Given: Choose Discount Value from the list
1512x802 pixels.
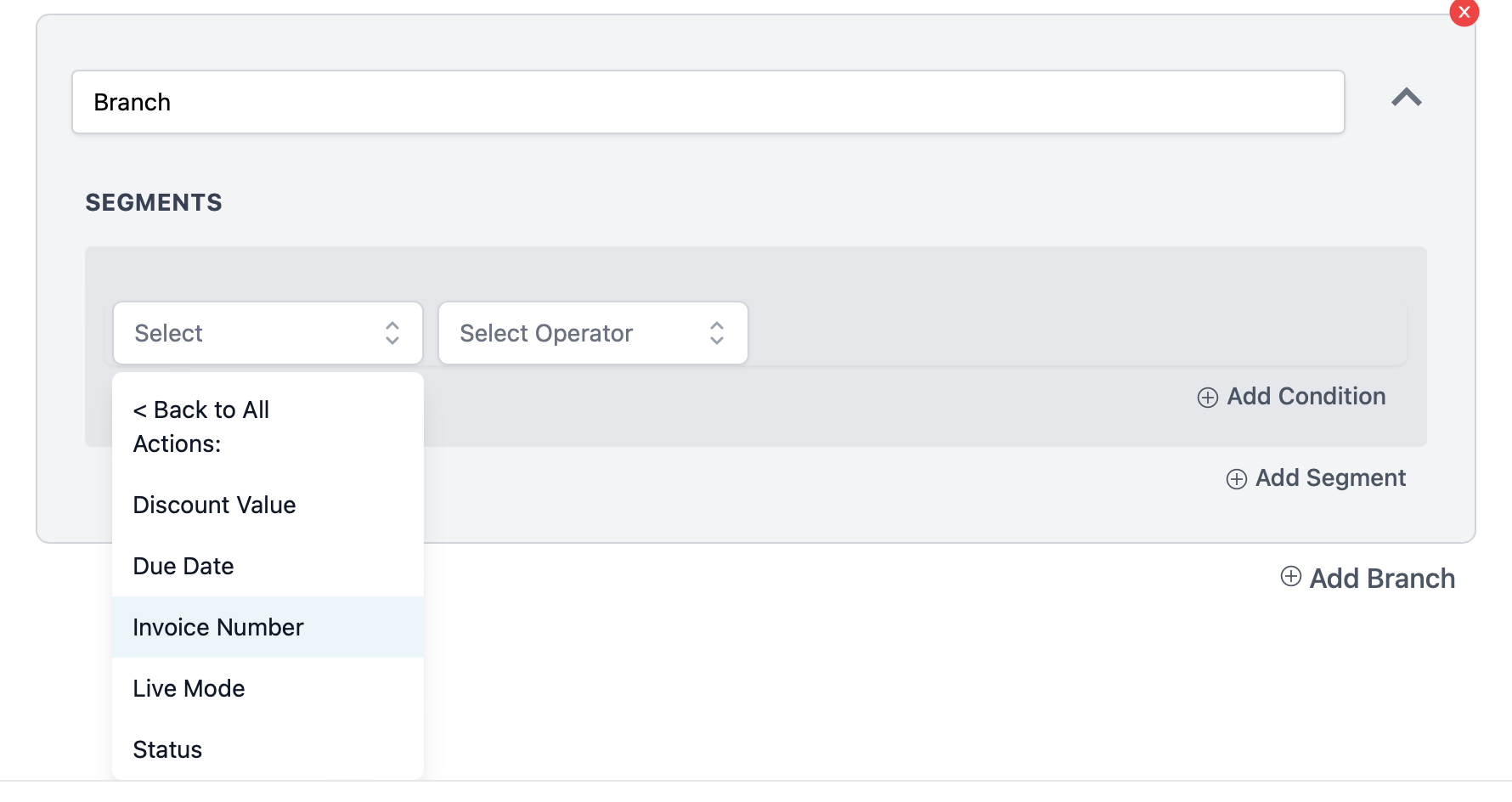Looking at the screenshot, I should pos(215,505).
